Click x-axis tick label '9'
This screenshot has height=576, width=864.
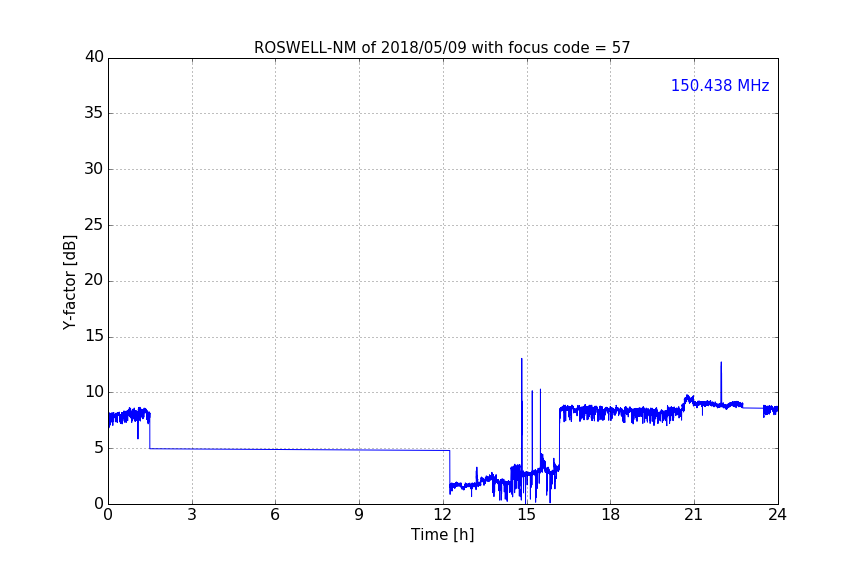[x=359, y=515]
